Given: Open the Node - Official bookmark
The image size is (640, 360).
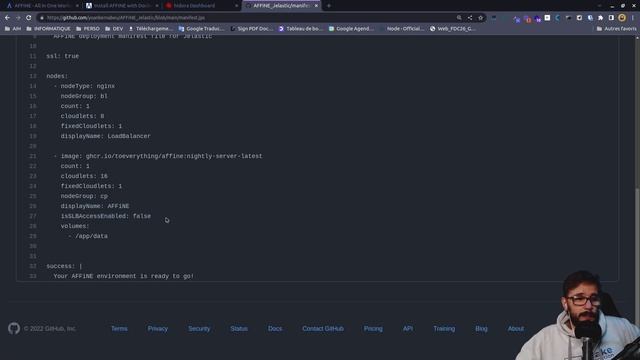Looking at the screenshot, I should point(402,29).
